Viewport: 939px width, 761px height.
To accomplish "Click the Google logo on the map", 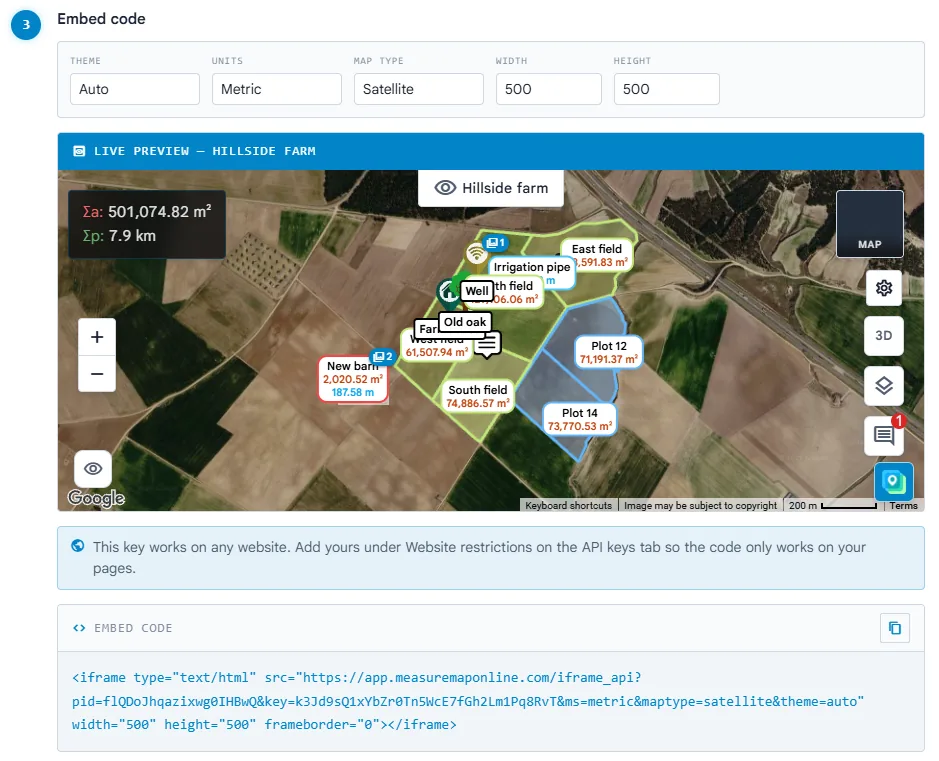I will tap(96, 498).
